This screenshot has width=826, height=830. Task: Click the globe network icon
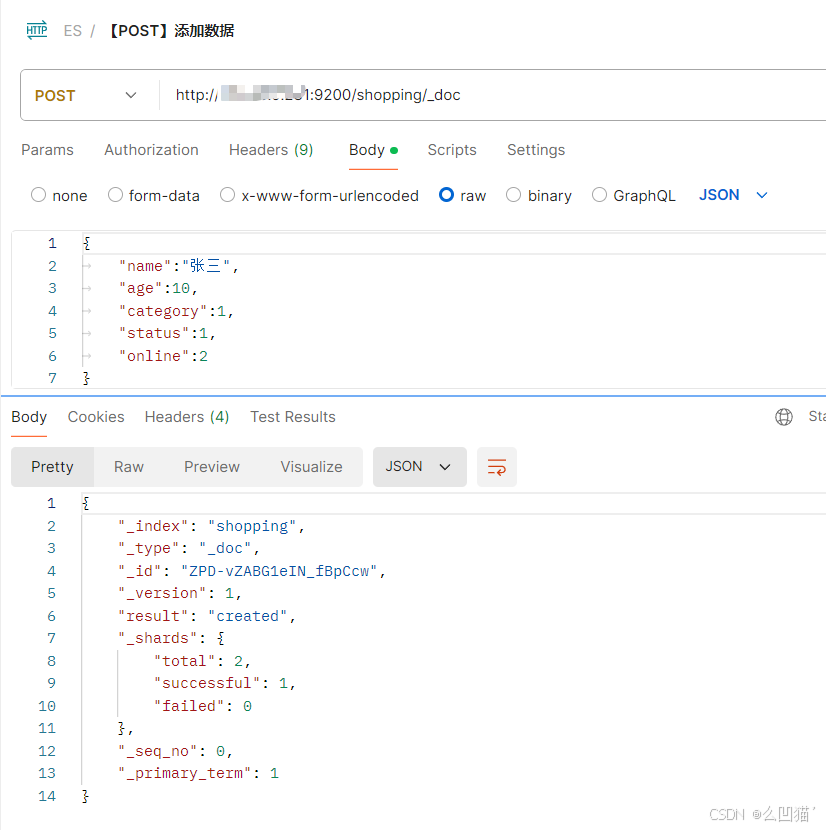(x=784, y=417)
